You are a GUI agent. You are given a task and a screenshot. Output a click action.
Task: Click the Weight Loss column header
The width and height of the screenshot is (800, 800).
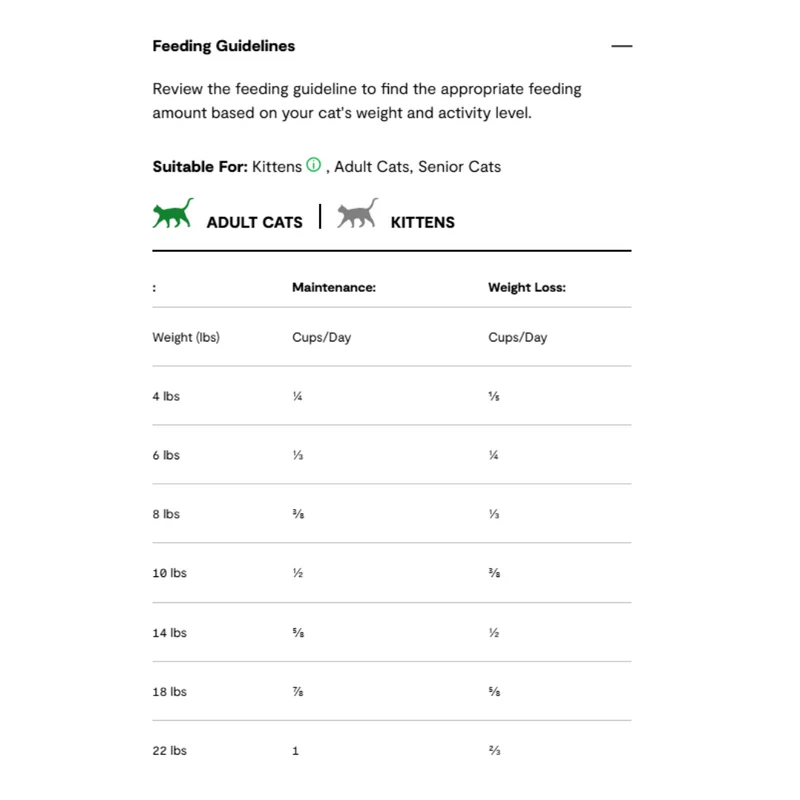click(527, 287)
